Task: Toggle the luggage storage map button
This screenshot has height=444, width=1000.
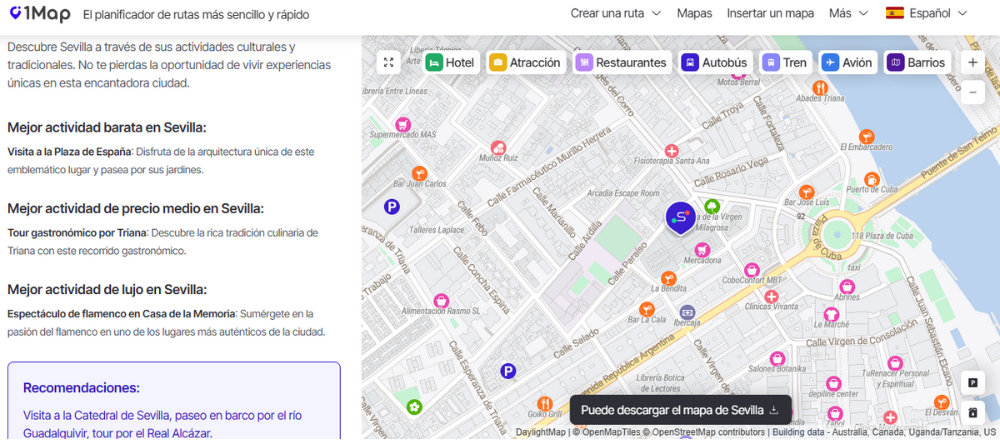Action: 973,412
